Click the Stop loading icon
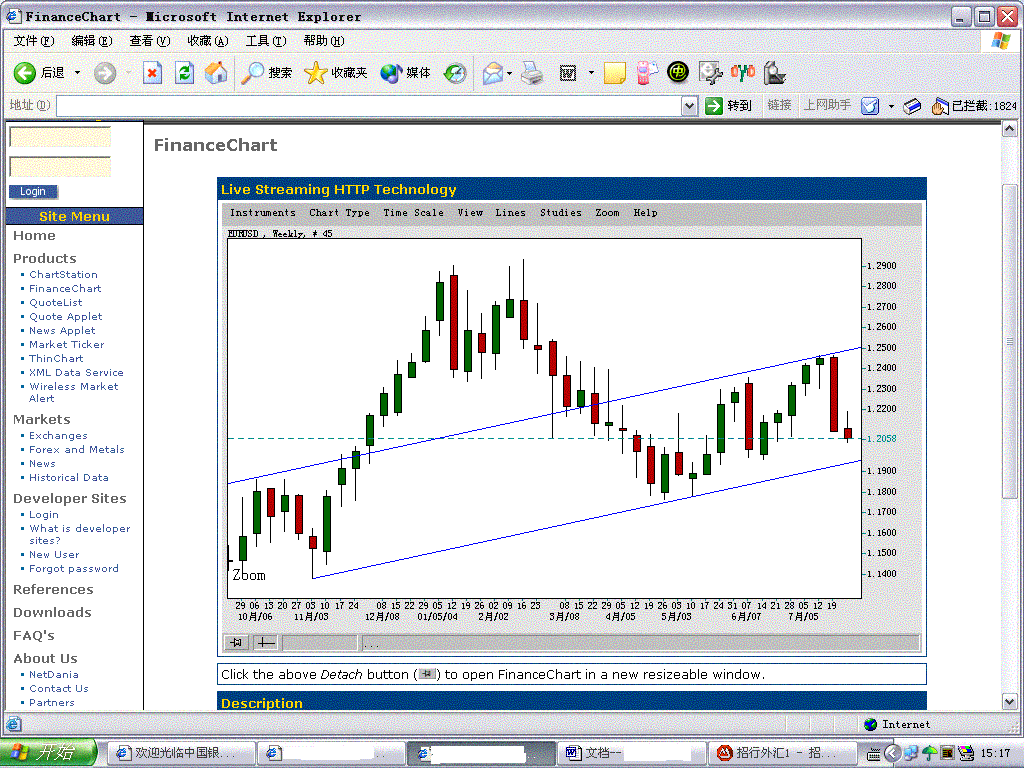 point(152,72)
